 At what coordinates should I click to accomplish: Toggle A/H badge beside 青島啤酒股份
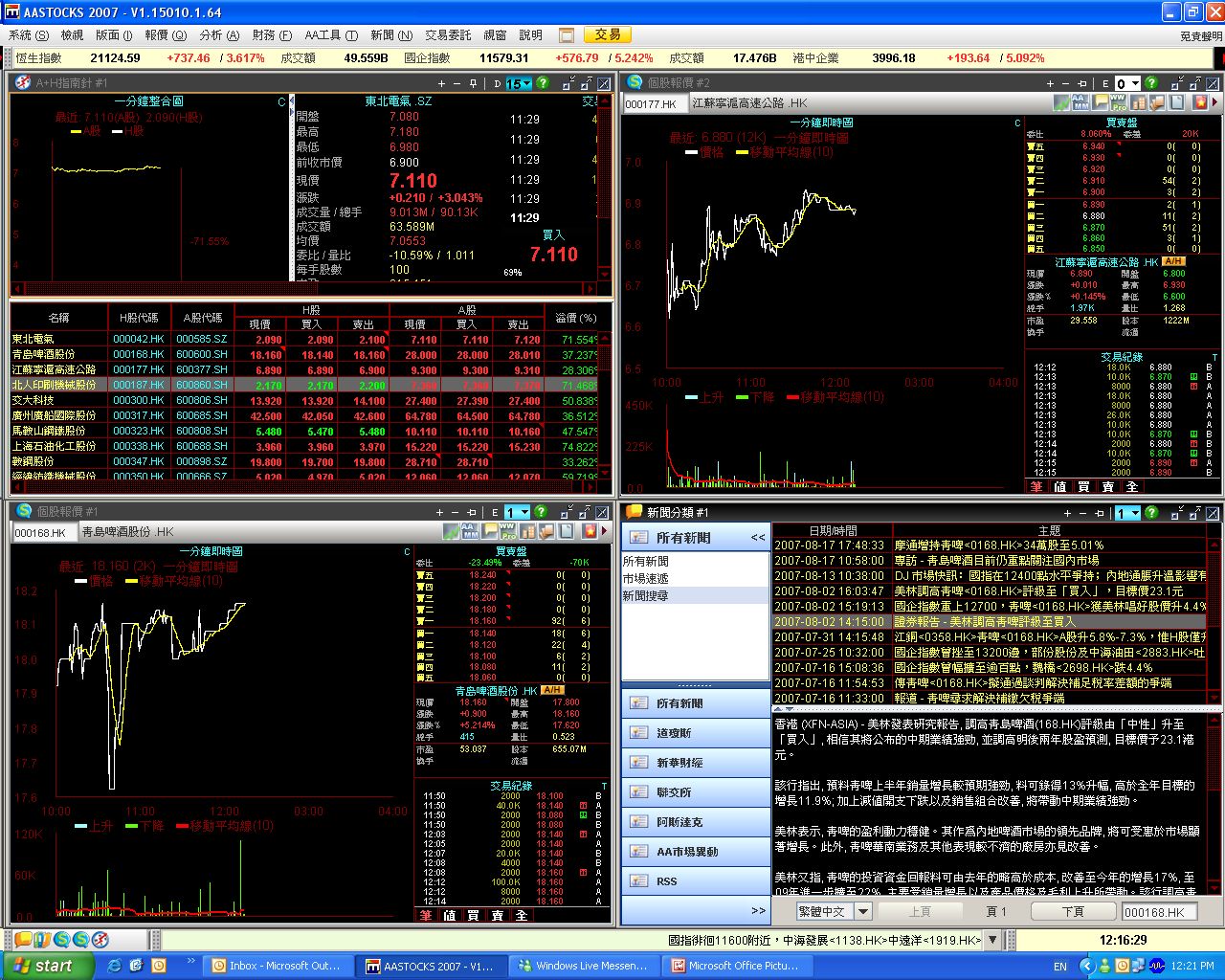[552, 690]
